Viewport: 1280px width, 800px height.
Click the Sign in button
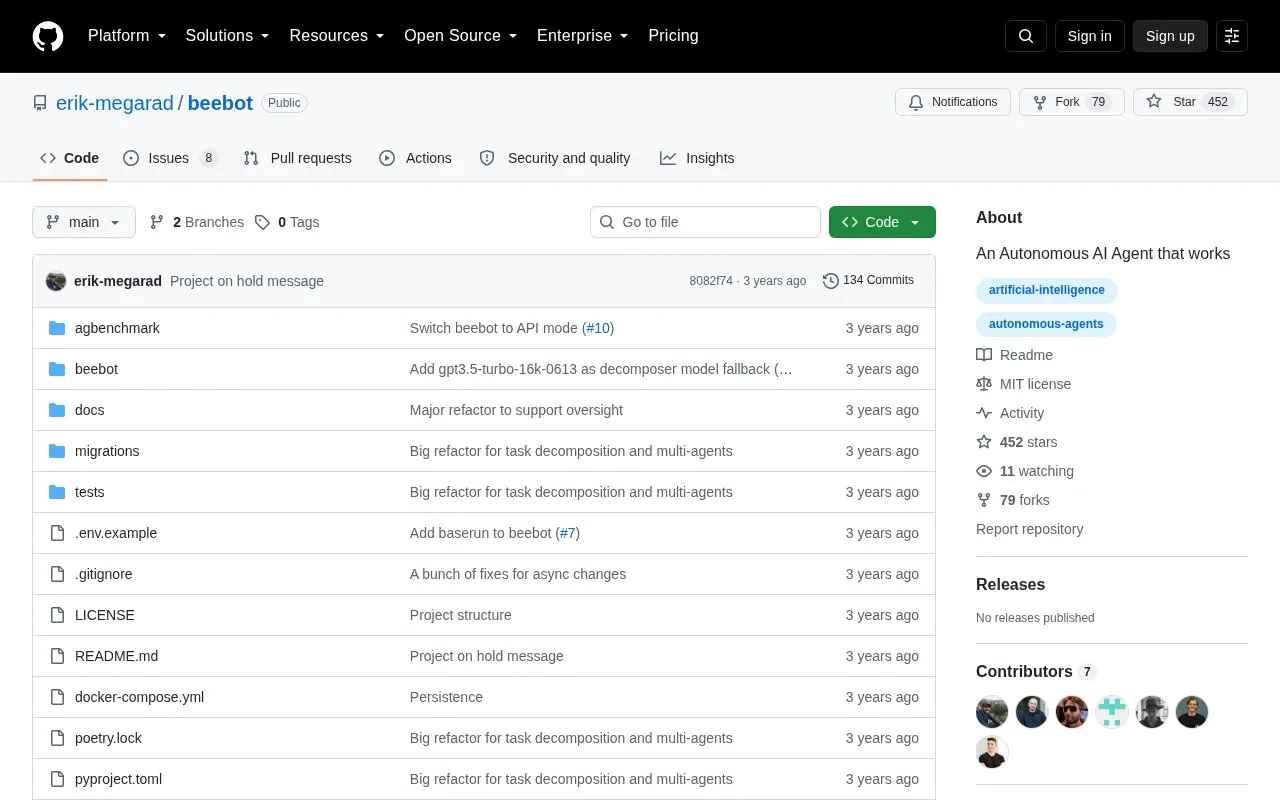(1089, 36)
